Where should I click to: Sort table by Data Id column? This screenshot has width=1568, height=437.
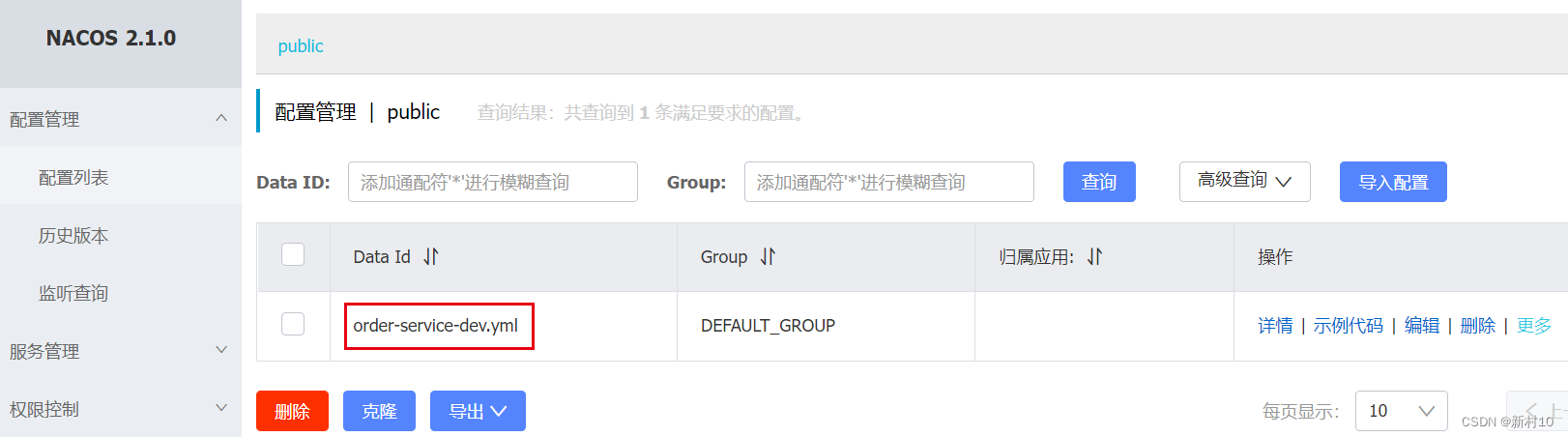[x=431, y=256]
